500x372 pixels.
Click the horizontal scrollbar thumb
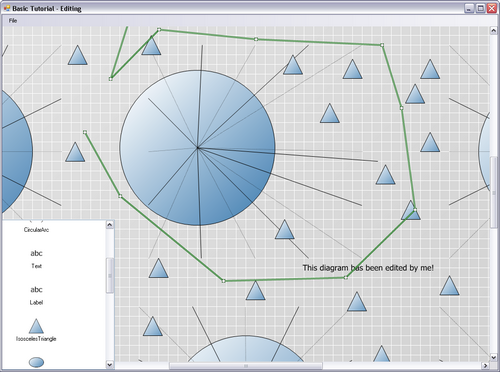point(246,366)
